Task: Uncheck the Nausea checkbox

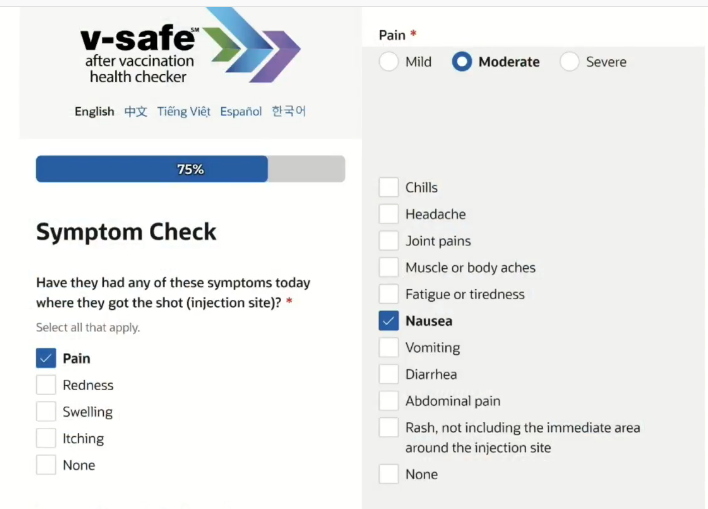Action: coord(389,321)
